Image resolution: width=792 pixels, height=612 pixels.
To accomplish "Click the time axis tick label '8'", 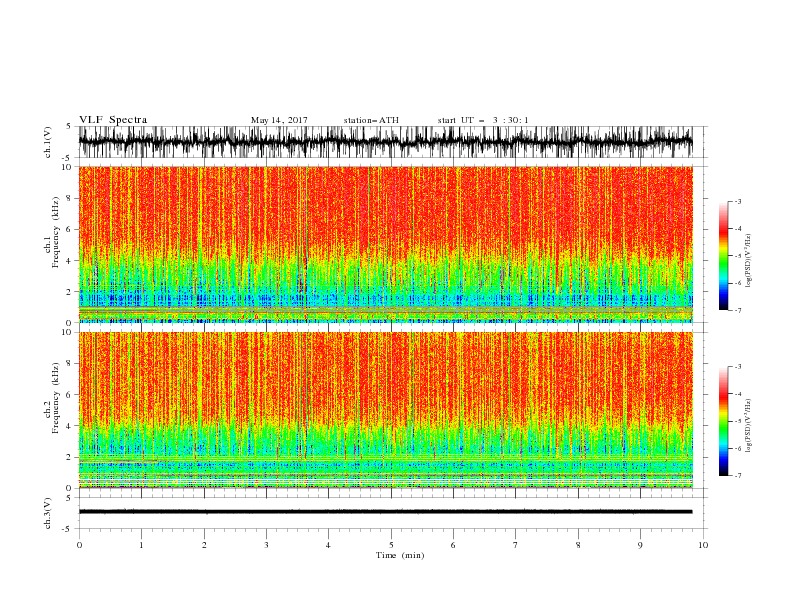I will pos(578,545).
